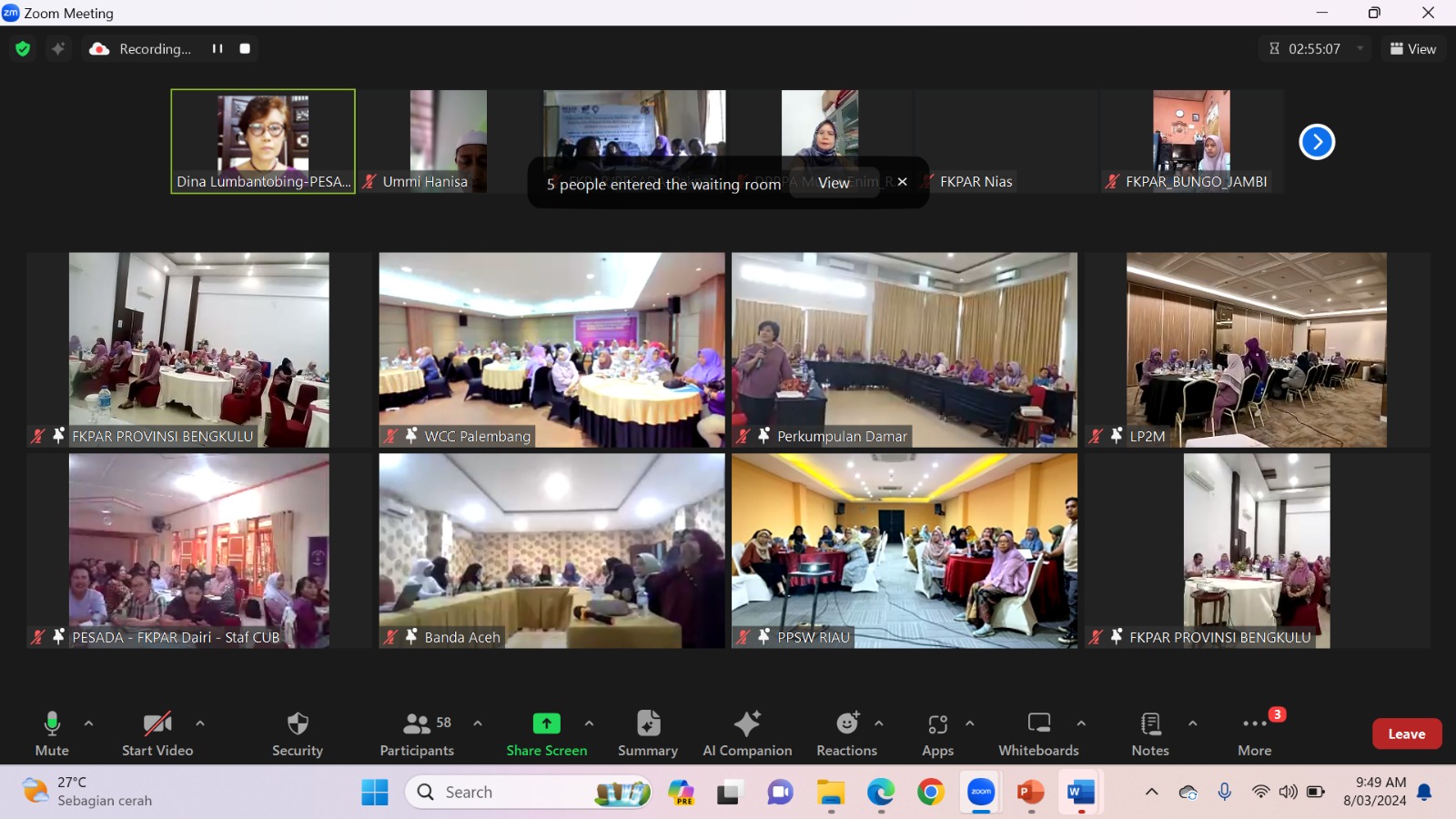The height and width of the screenshot is (819, 1456).
Task: Click the pin icon on WCC Palembang tile
Action: (x=411, y=436)
